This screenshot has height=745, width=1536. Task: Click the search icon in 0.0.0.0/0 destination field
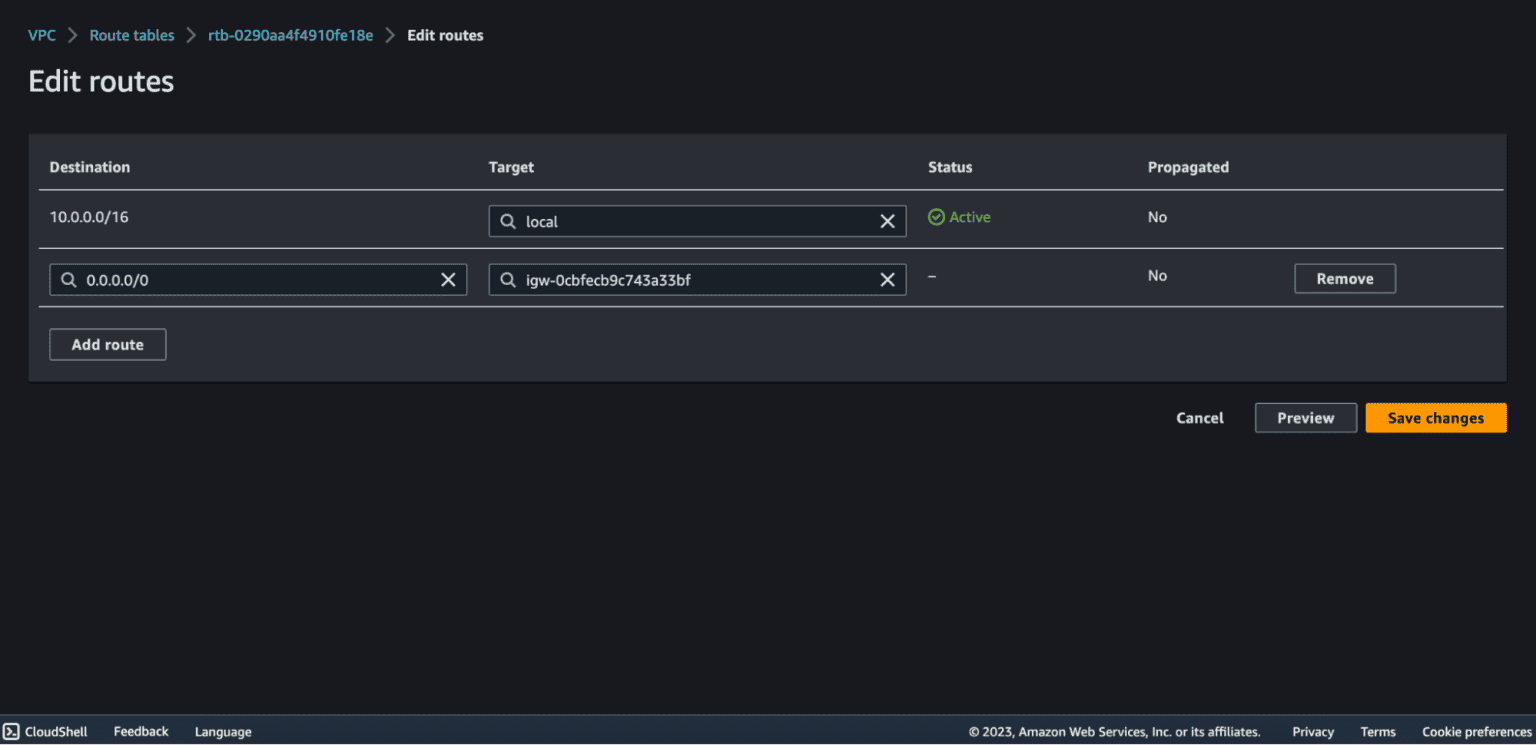coord(69,280)
